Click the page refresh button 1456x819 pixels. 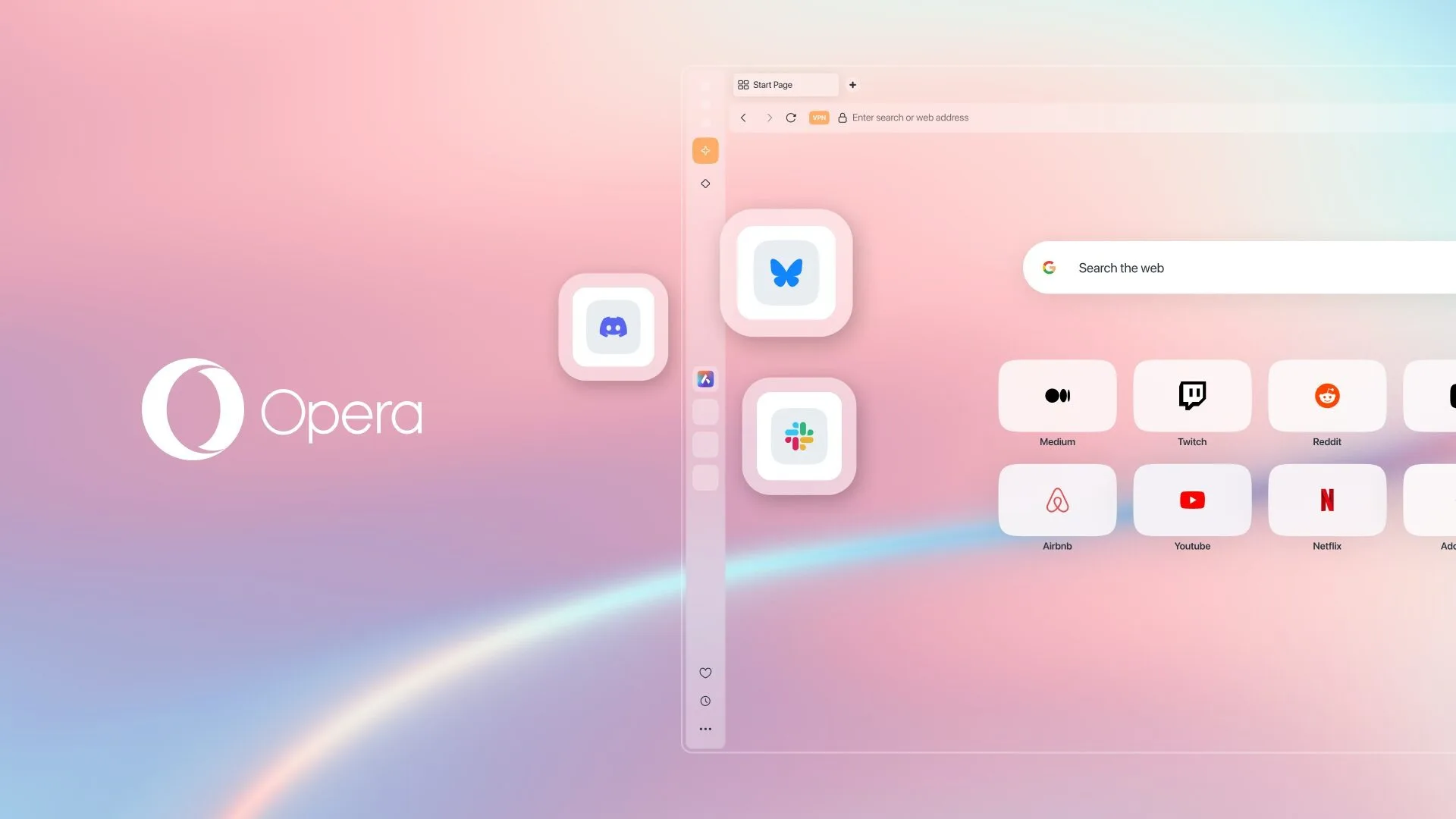tap(790, 118)
